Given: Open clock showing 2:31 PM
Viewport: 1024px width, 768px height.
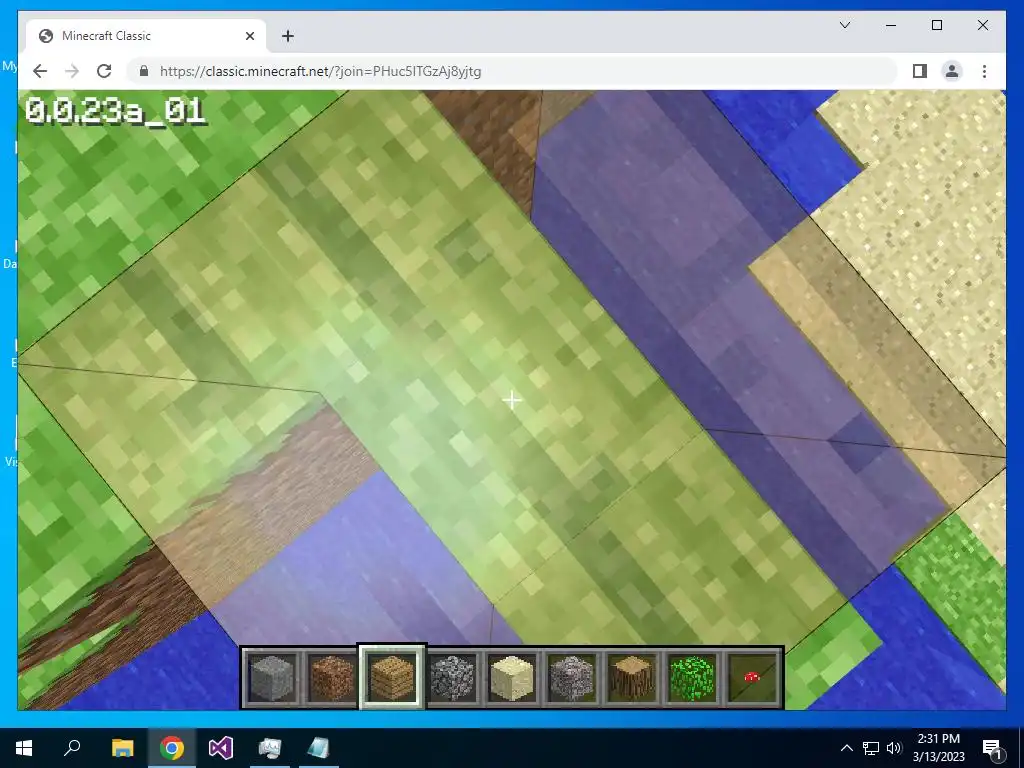Looking at the screenshot, I should coord(938,748).
